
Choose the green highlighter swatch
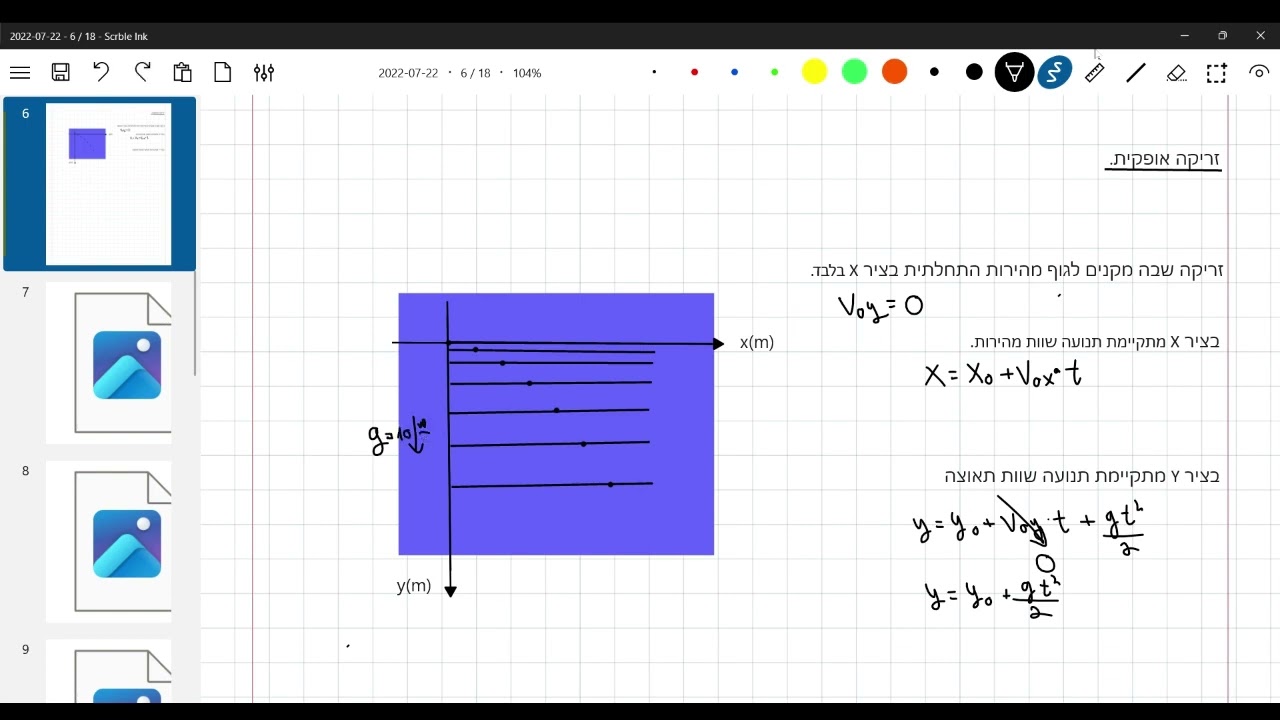tap(854, 72)
